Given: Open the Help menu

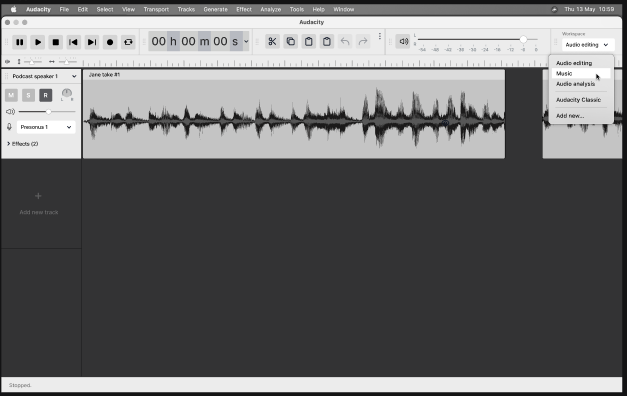Looking at the screenshot, I should tap(319, 9).
